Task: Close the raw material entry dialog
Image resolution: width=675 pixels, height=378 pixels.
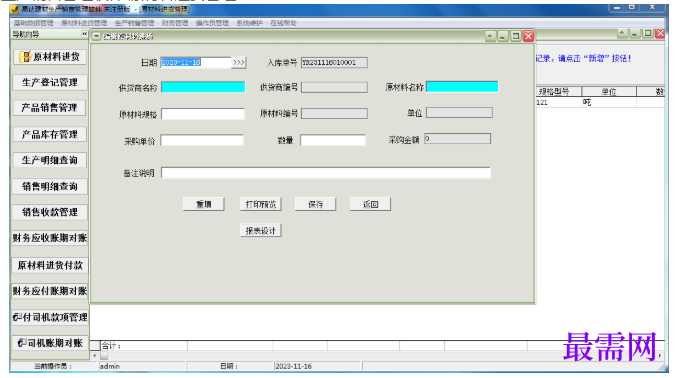Action: click(529, 36)
